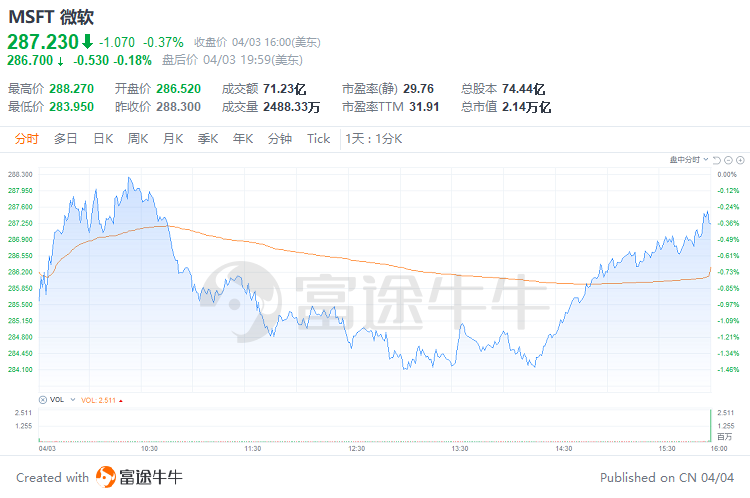Click the 10:30 time axis label

(149, 449)
